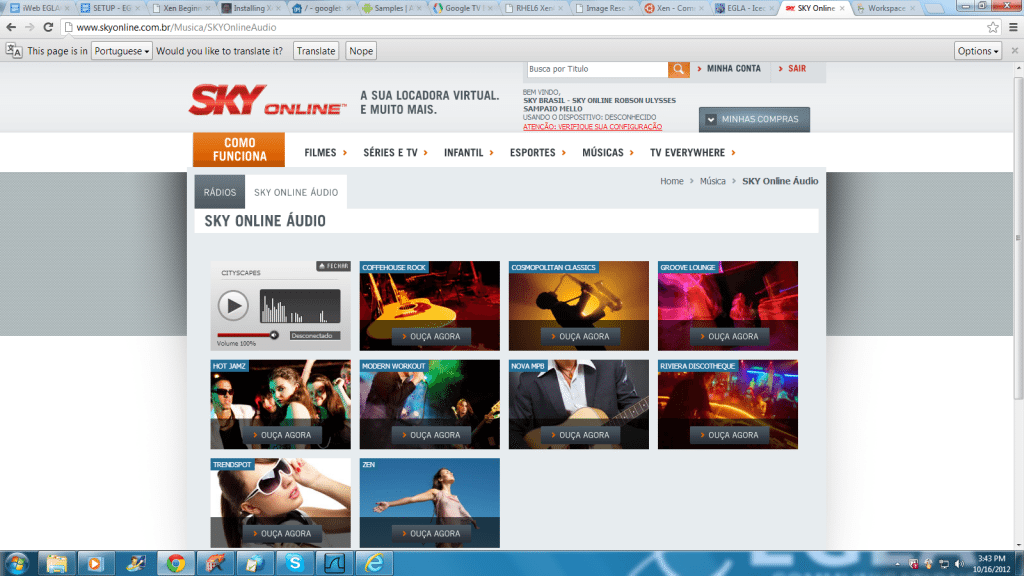
Task: Click the Busca por Título search field
Action: click(596, 69)
